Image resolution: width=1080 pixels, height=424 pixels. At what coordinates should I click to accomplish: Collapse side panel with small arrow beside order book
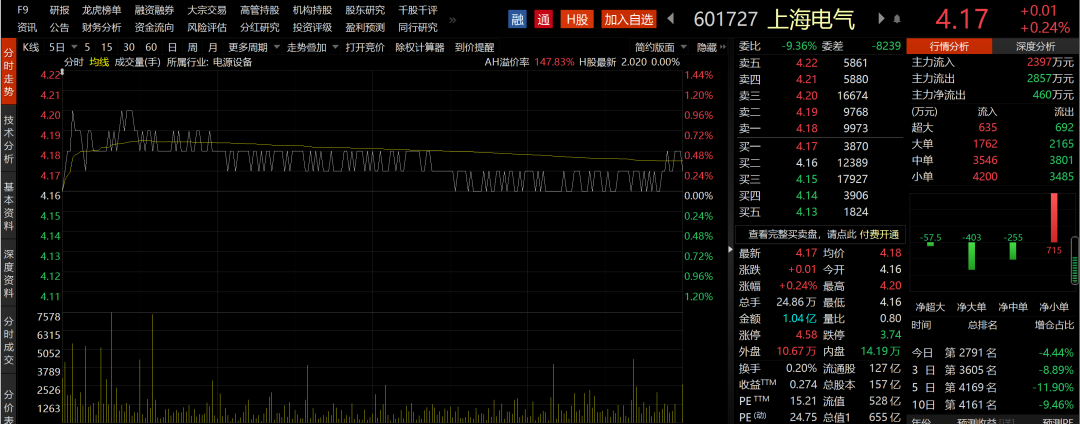[731, 250]
